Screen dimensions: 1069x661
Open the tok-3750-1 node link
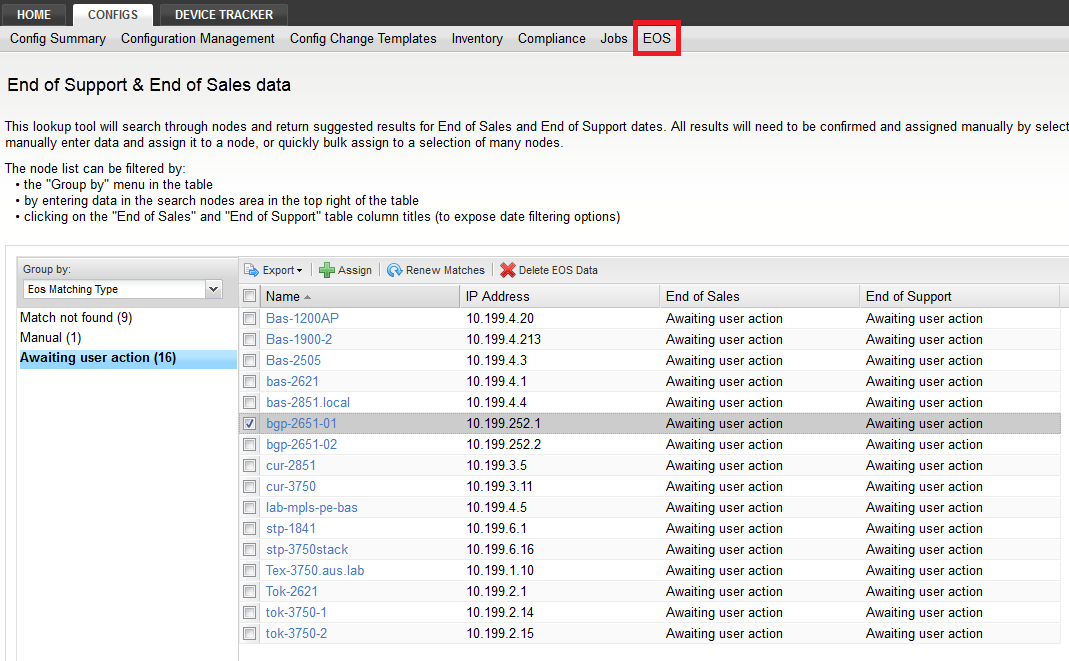tap(296, 613)
